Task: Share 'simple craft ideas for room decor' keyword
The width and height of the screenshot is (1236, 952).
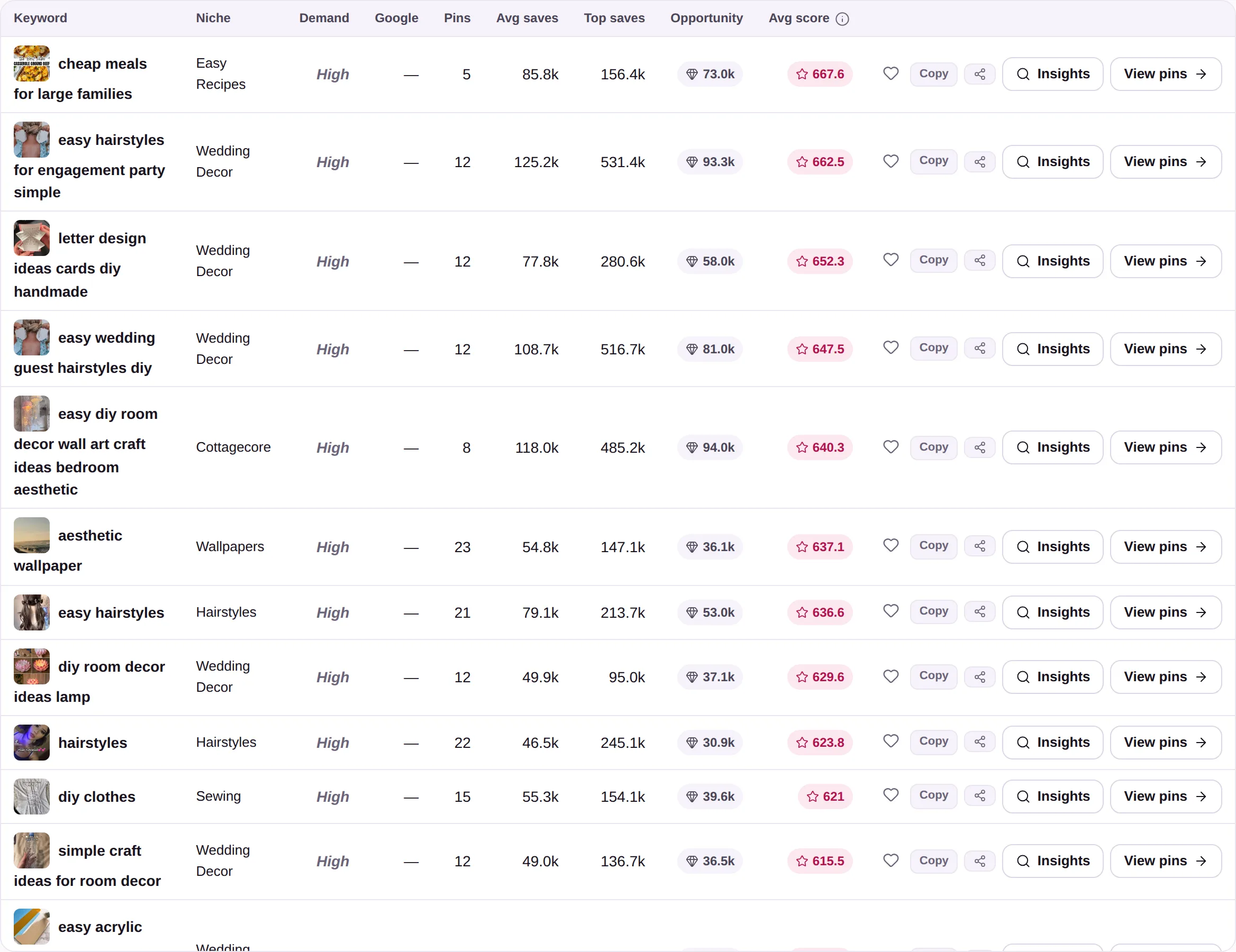Action: [x=979, y=861]
